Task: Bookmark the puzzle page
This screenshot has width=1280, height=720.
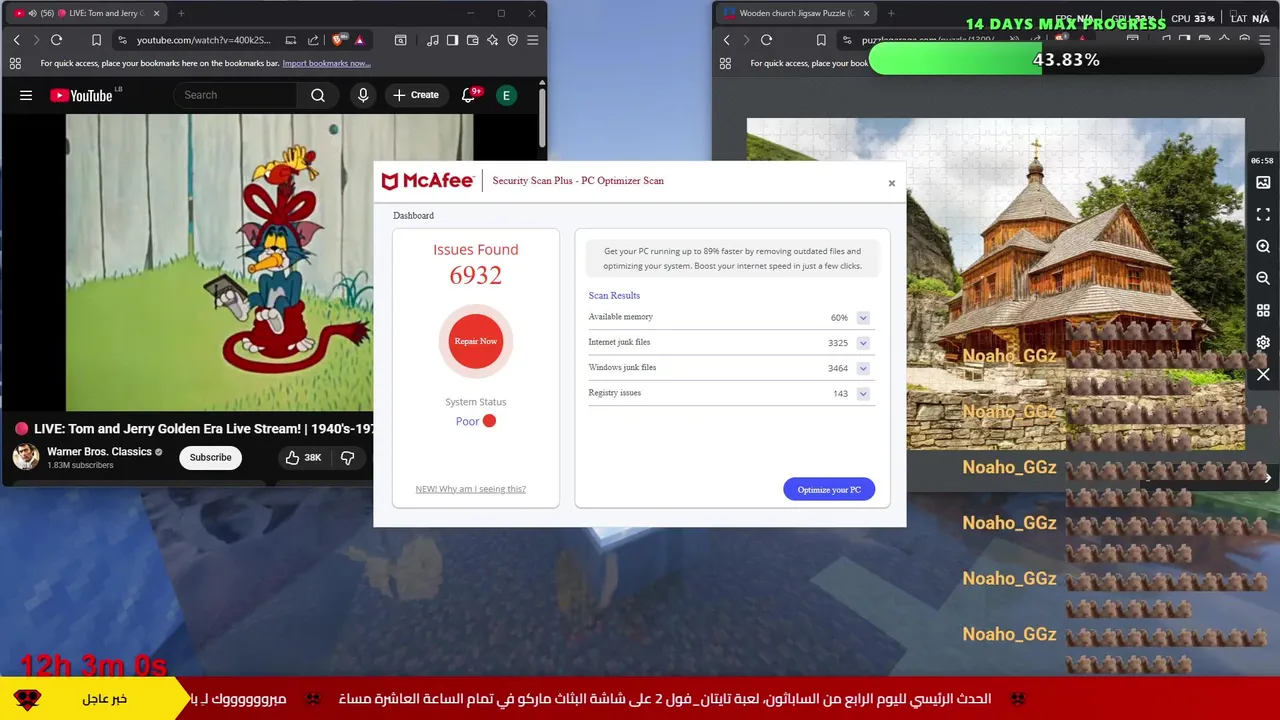Action: pos(821,40)
